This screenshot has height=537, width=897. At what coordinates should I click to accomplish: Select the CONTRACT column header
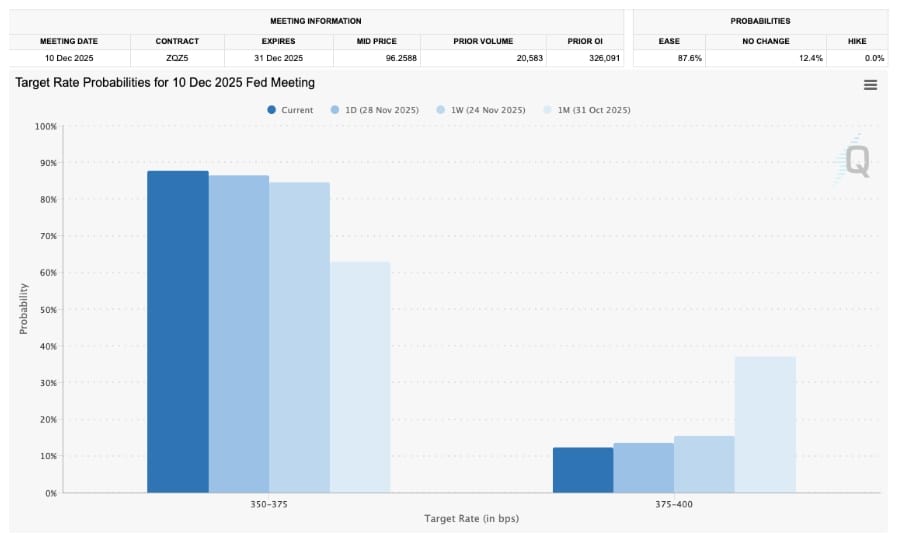coord(177,41)
